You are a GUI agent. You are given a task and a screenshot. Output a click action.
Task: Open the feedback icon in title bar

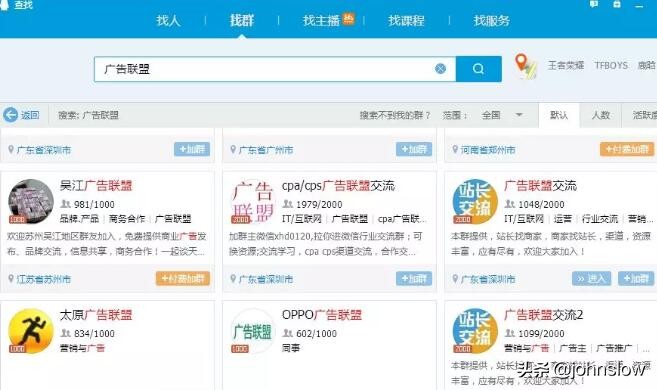[x=594, y=4]
